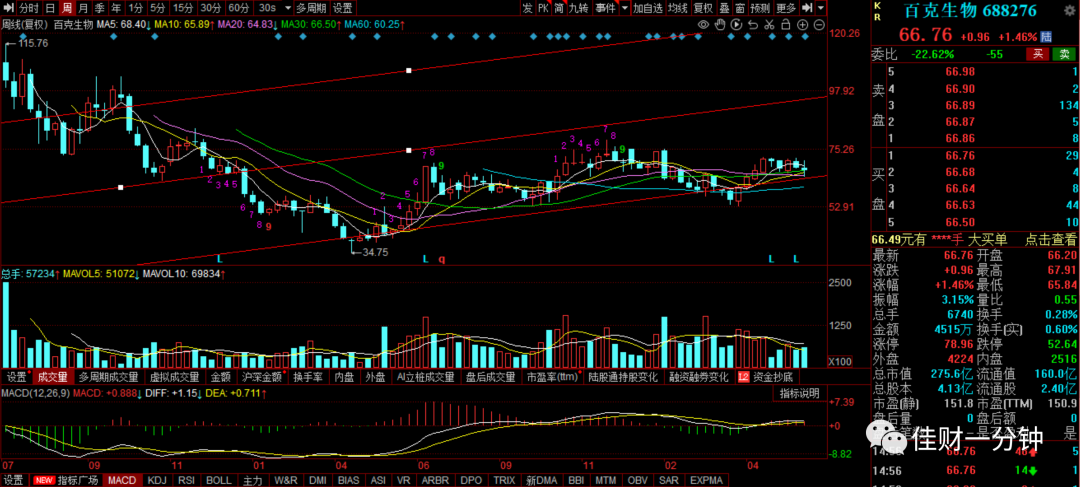This screenshot has width=1080, height=487.
Task: Switch to the 月 monthly period tab
Action: [x=83, y=8]
